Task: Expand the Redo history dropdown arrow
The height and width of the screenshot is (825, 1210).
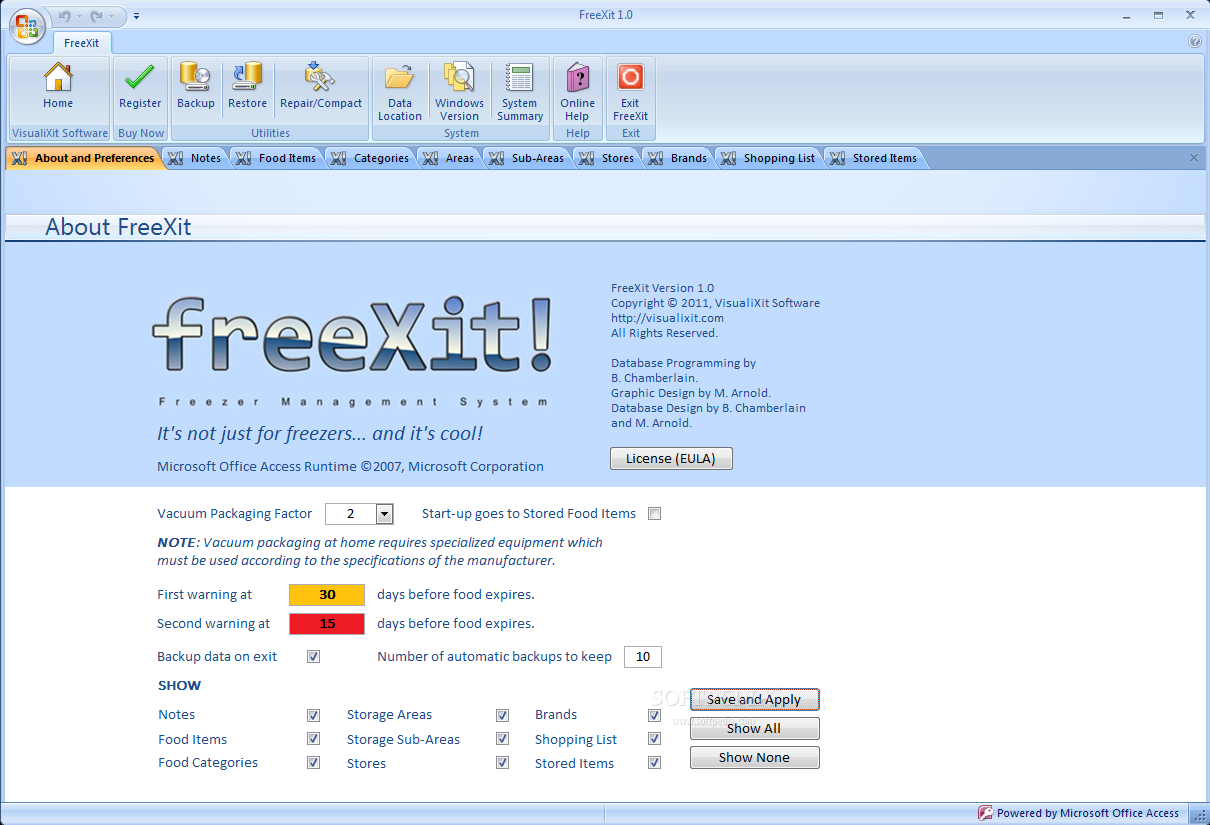Action: [x=111, y=16]
